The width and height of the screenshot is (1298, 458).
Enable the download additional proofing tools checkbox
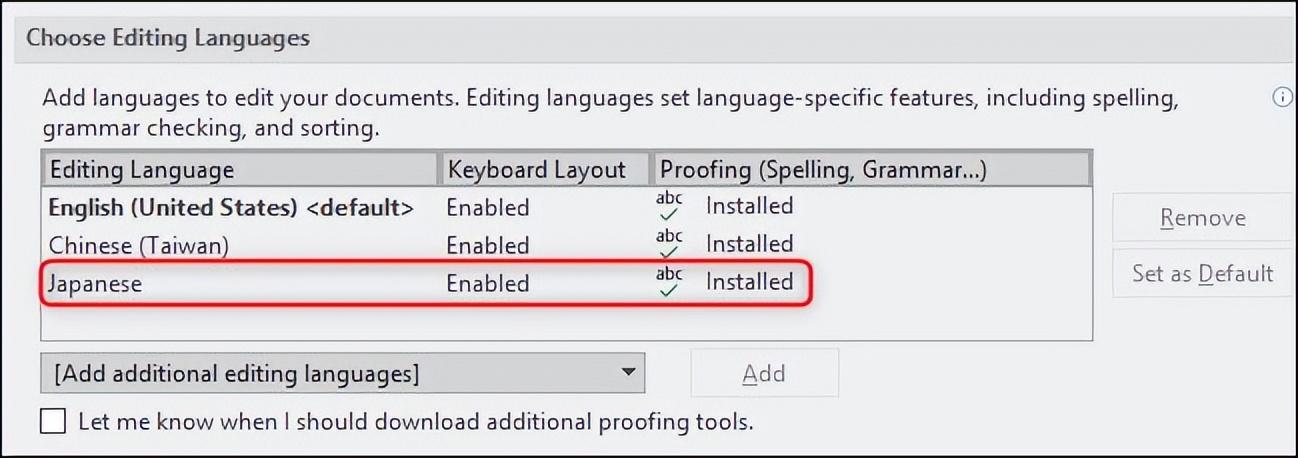click(x=53, y=421)
